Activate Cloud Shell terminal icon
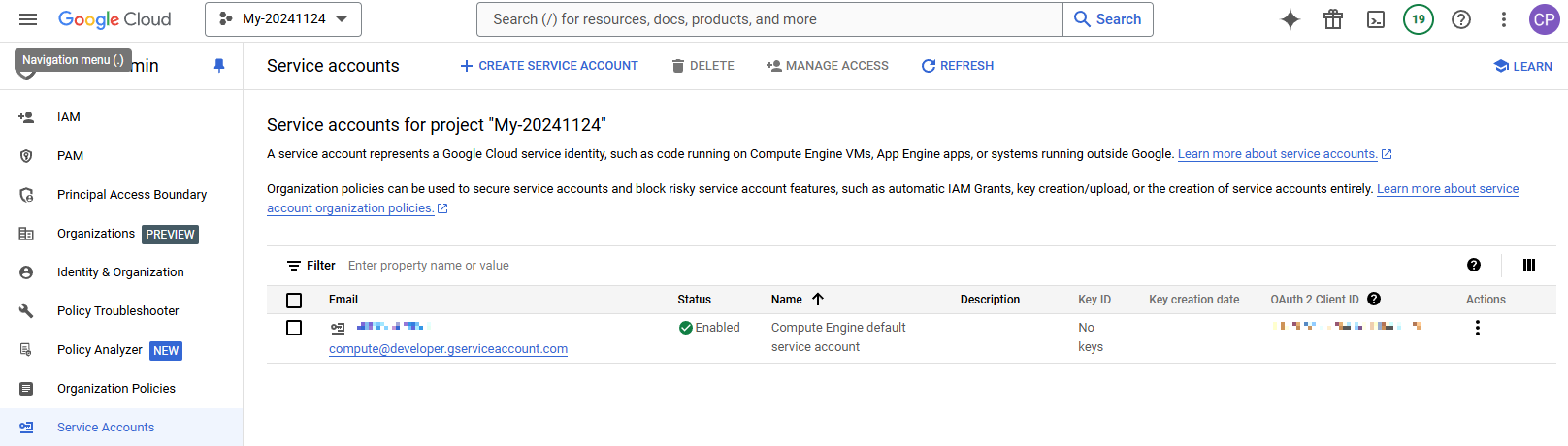 pos(1376,19)
